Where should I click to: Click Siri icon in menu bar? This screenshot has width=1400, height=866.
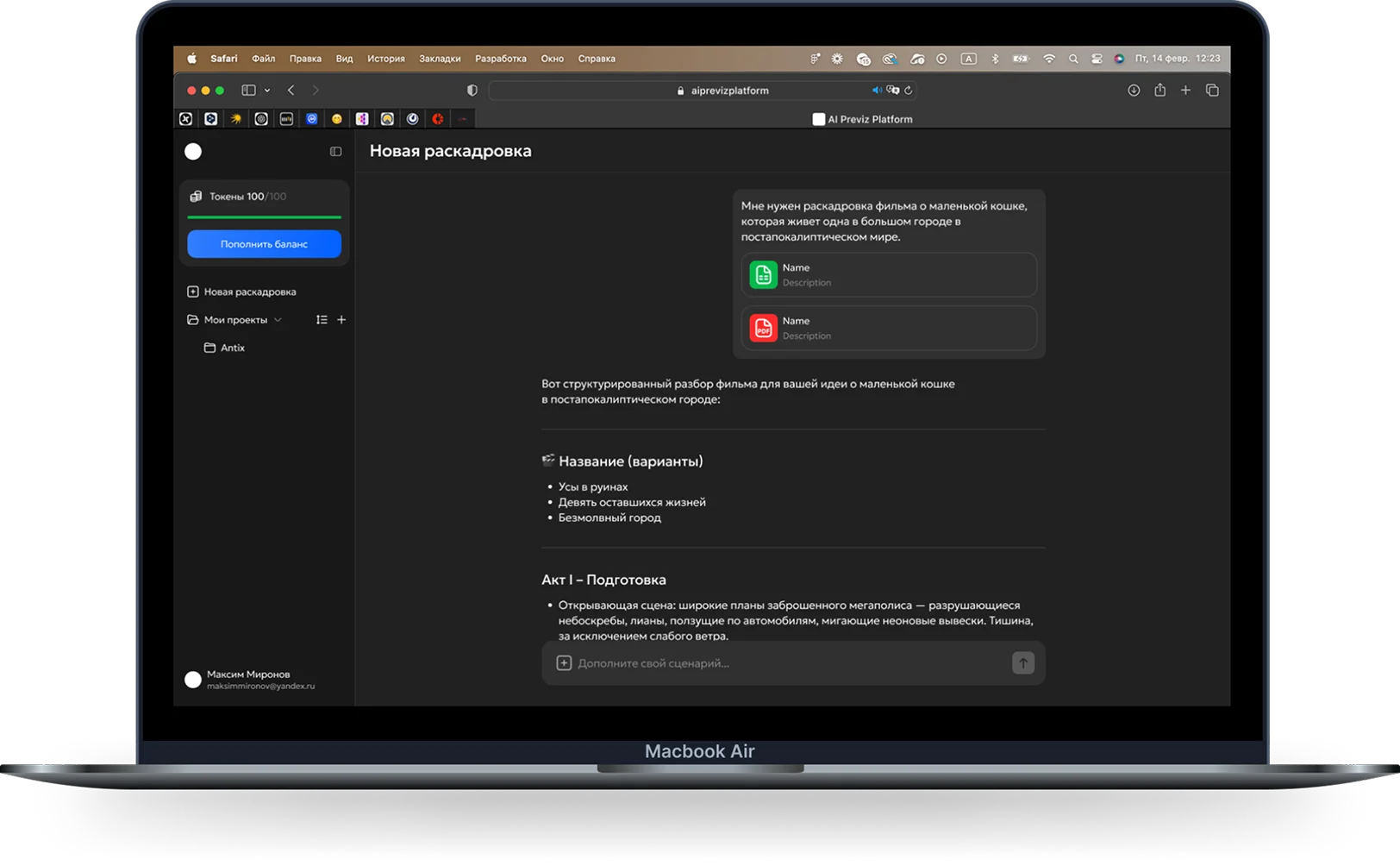[x=1119, y=59]
